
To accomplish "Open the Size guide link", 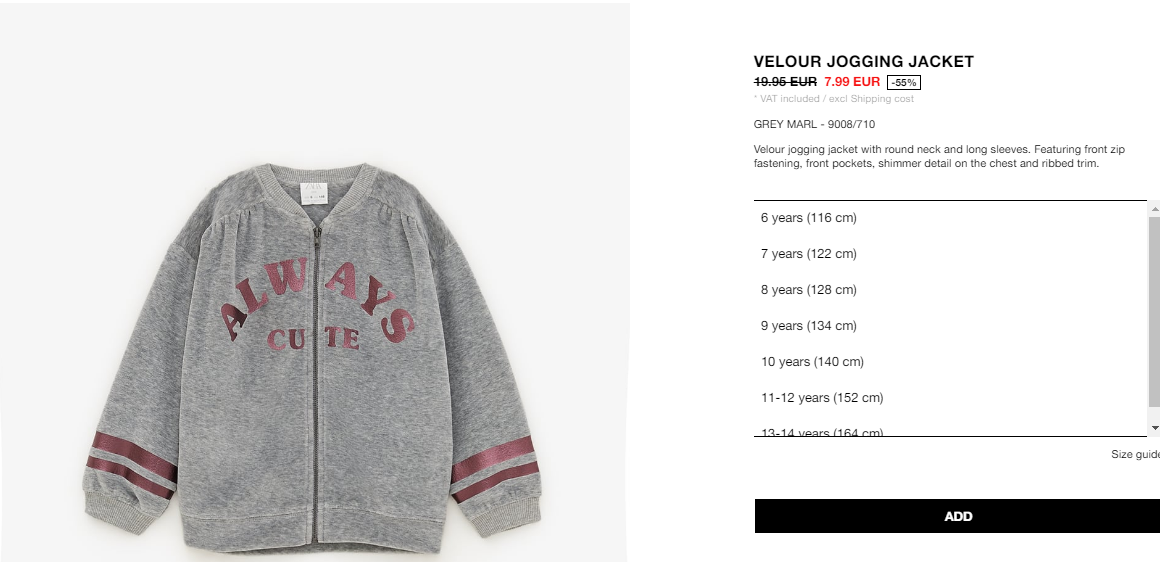I will point(1135,454).
